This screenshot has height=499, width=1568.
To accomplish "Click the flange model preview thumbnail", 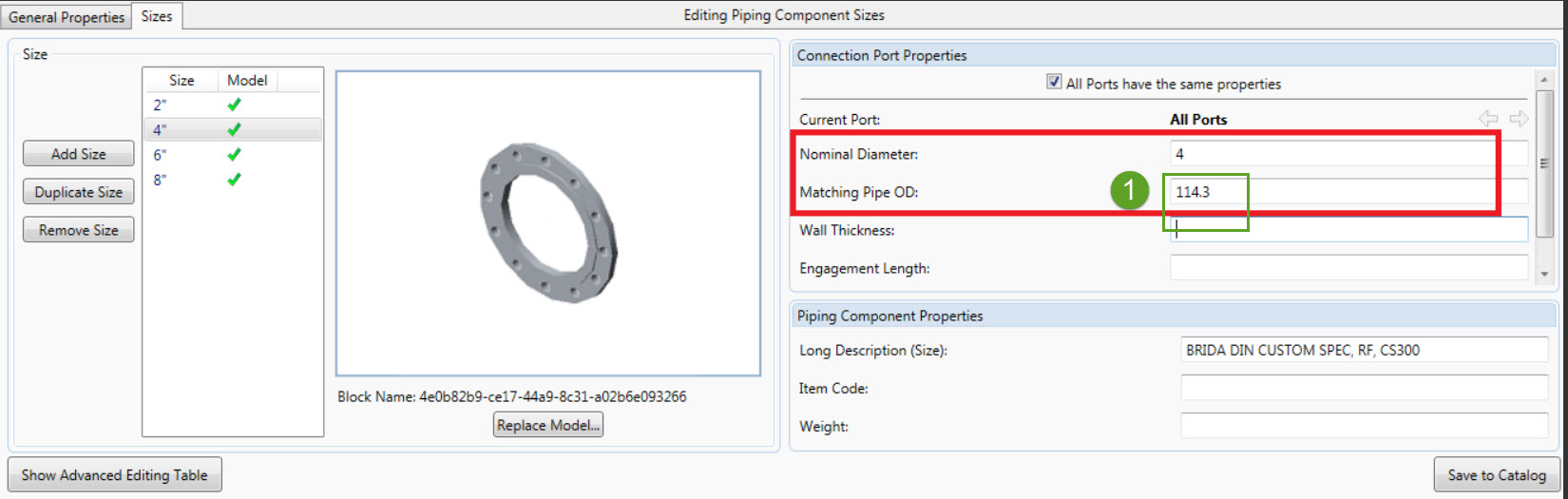I will pyautogui.click(x=548, y=223).
